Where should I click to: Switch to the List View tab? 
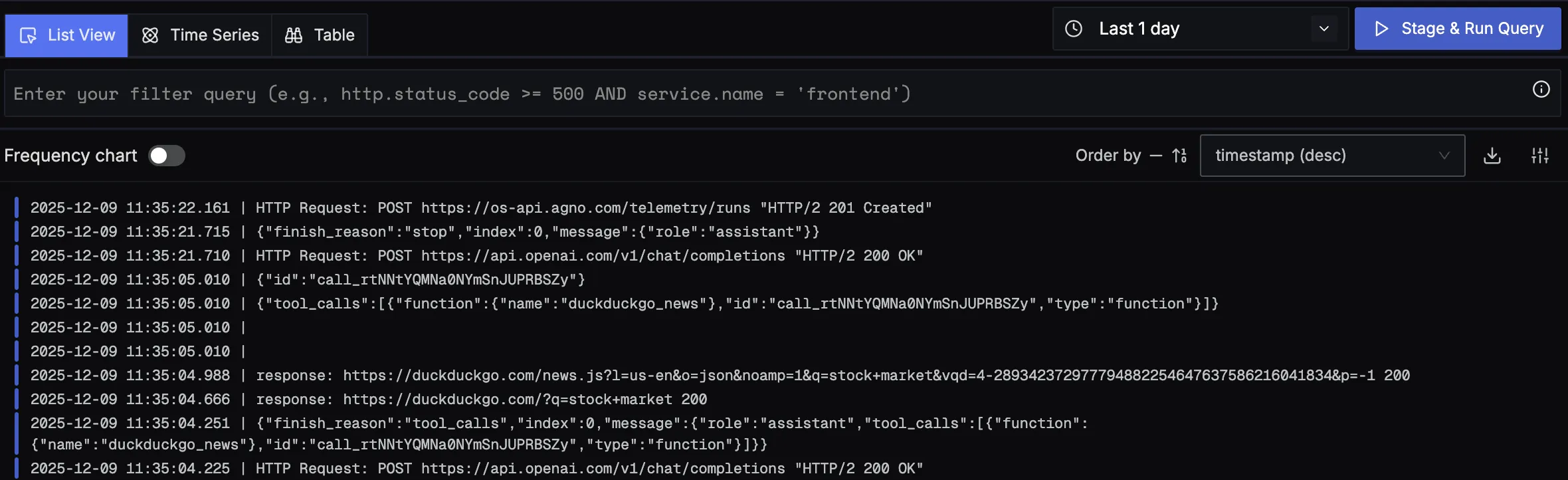point(67,35)
